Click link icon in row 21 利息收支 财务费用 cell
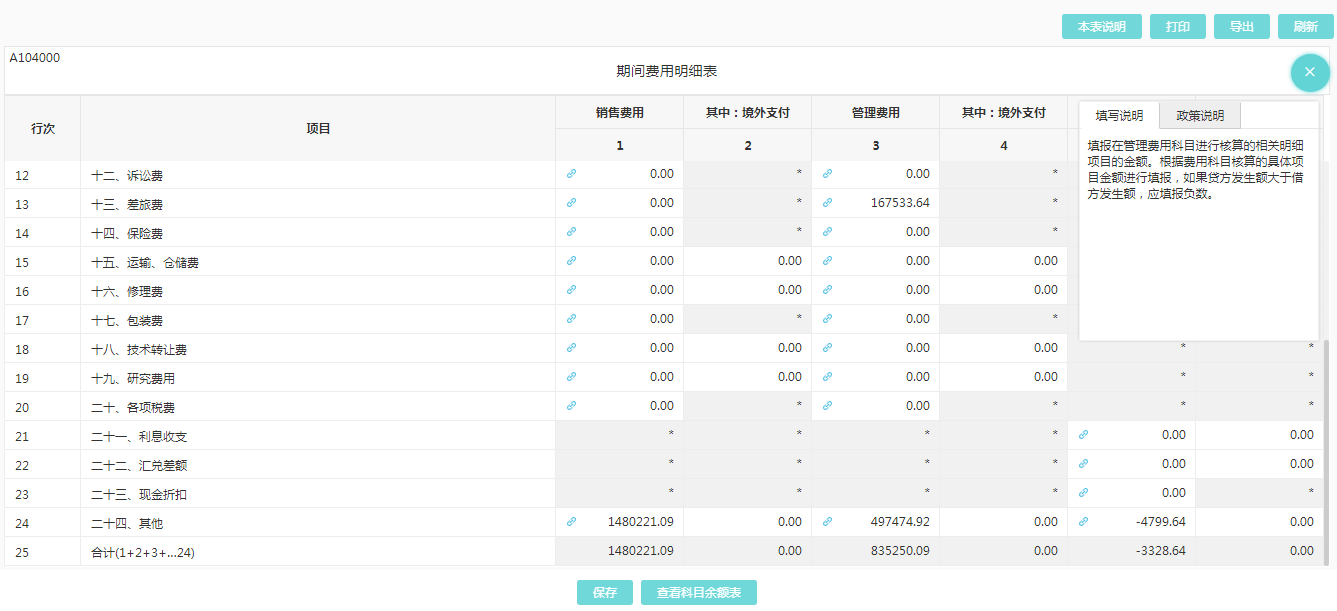 coord(1083,435)
